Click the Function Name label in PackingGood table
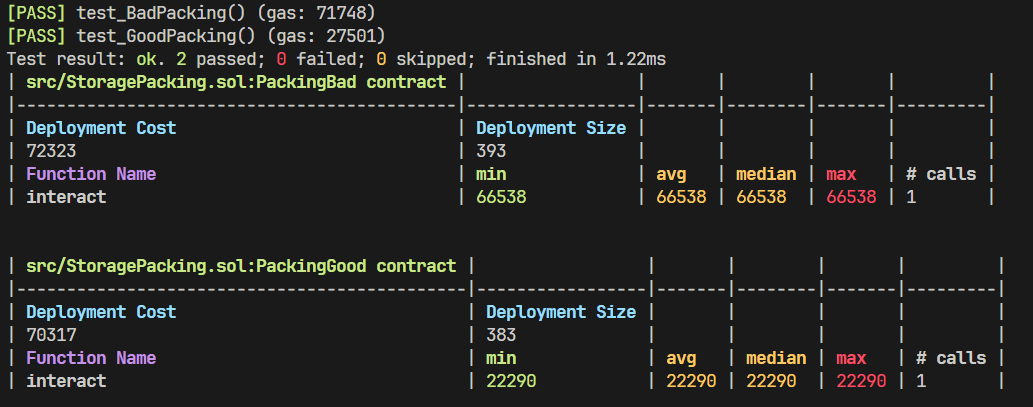 coord(91,358)
